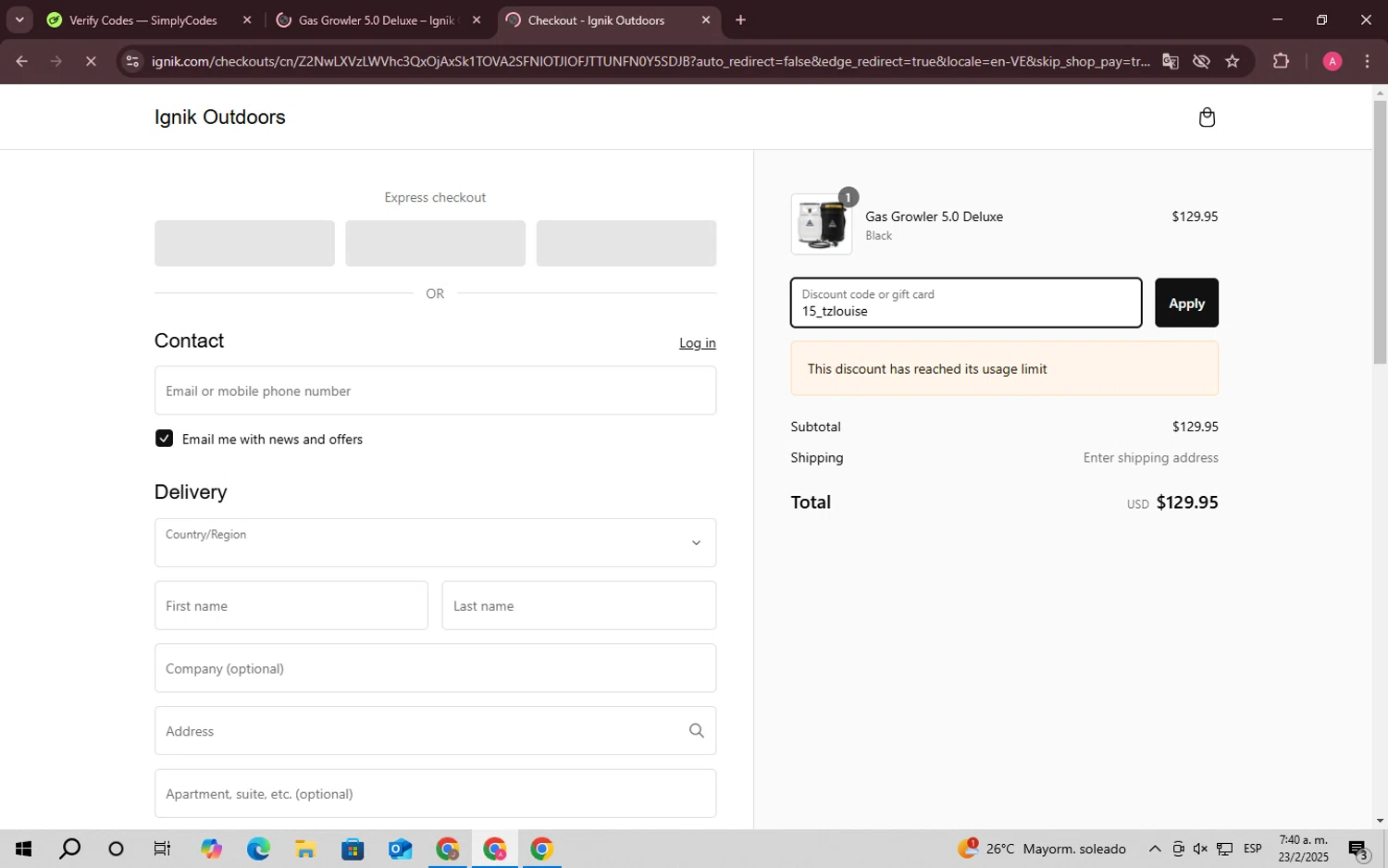Open Outlook from the taskbar
The height and width of the screenshot is (868, 1388).
[x=400, y=849]
